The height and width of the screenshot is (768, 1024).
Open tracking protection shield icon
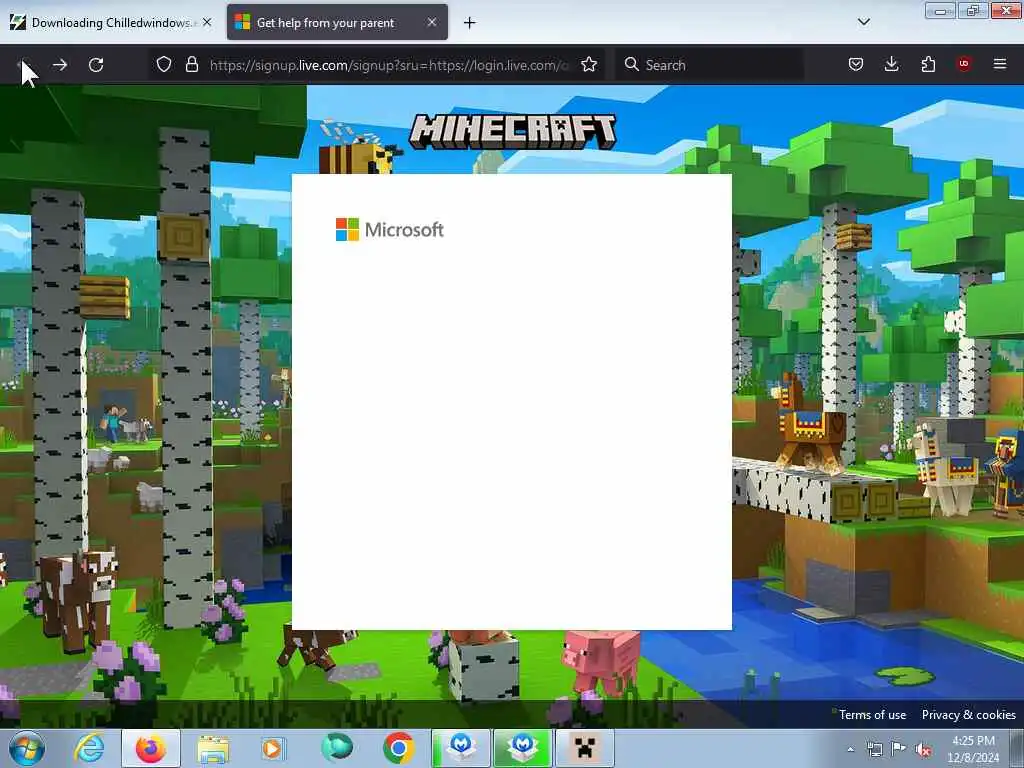(164, 64)
